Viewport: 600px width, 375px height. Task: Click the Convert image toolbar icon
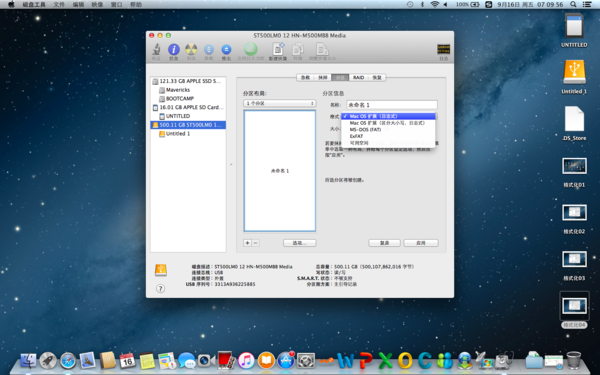point(297,49)
